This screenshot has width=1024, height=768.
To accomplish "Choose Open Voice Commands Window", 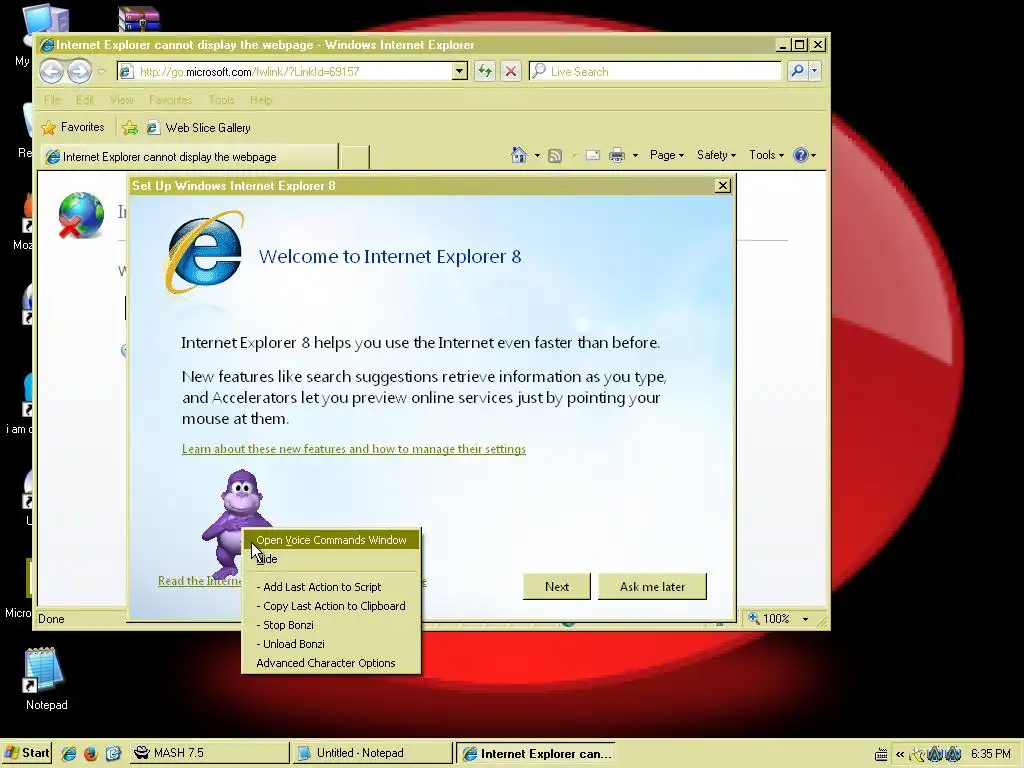I will [331, 540].
